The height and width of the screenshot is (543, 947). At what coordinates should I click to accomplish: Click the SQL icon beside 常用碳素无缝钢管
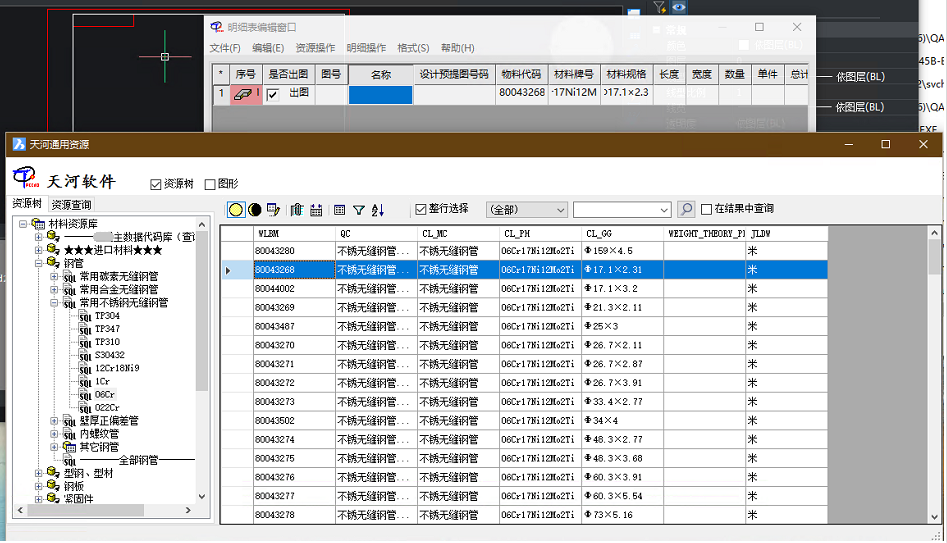[x=70, y=277]
